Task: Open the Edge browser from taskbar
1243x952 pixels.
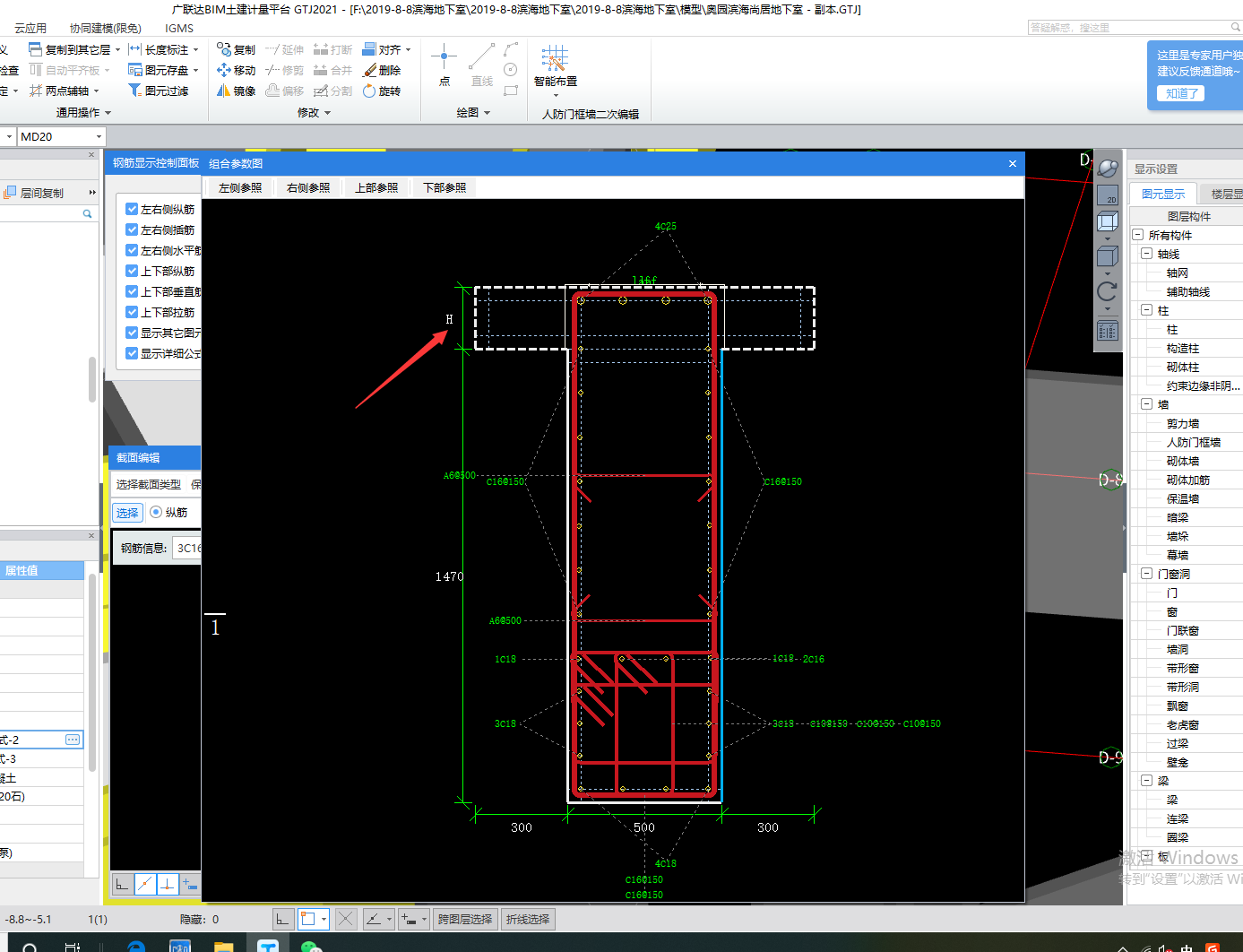Action: point(136,947)
